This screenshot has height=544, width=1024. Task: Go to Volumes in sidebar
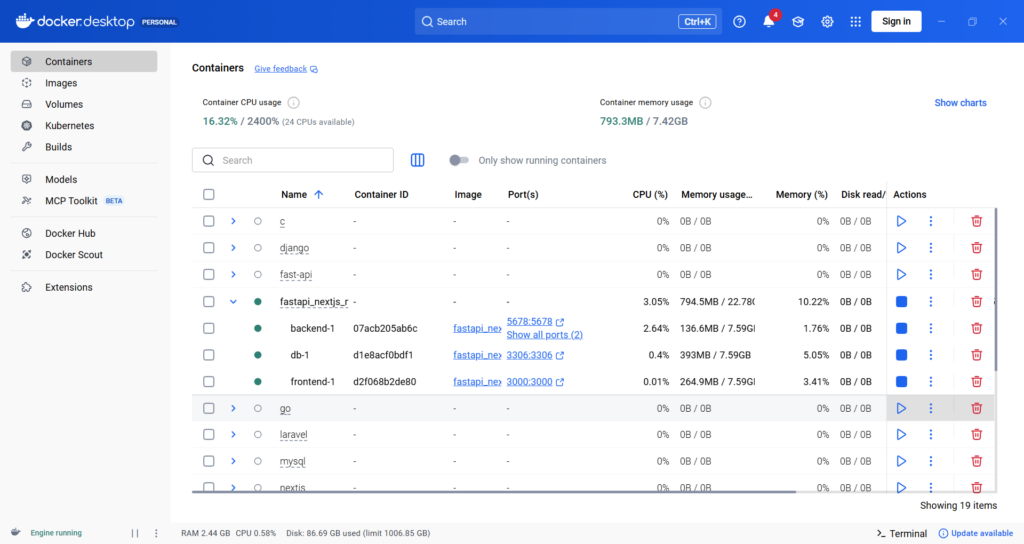(84, 104)
